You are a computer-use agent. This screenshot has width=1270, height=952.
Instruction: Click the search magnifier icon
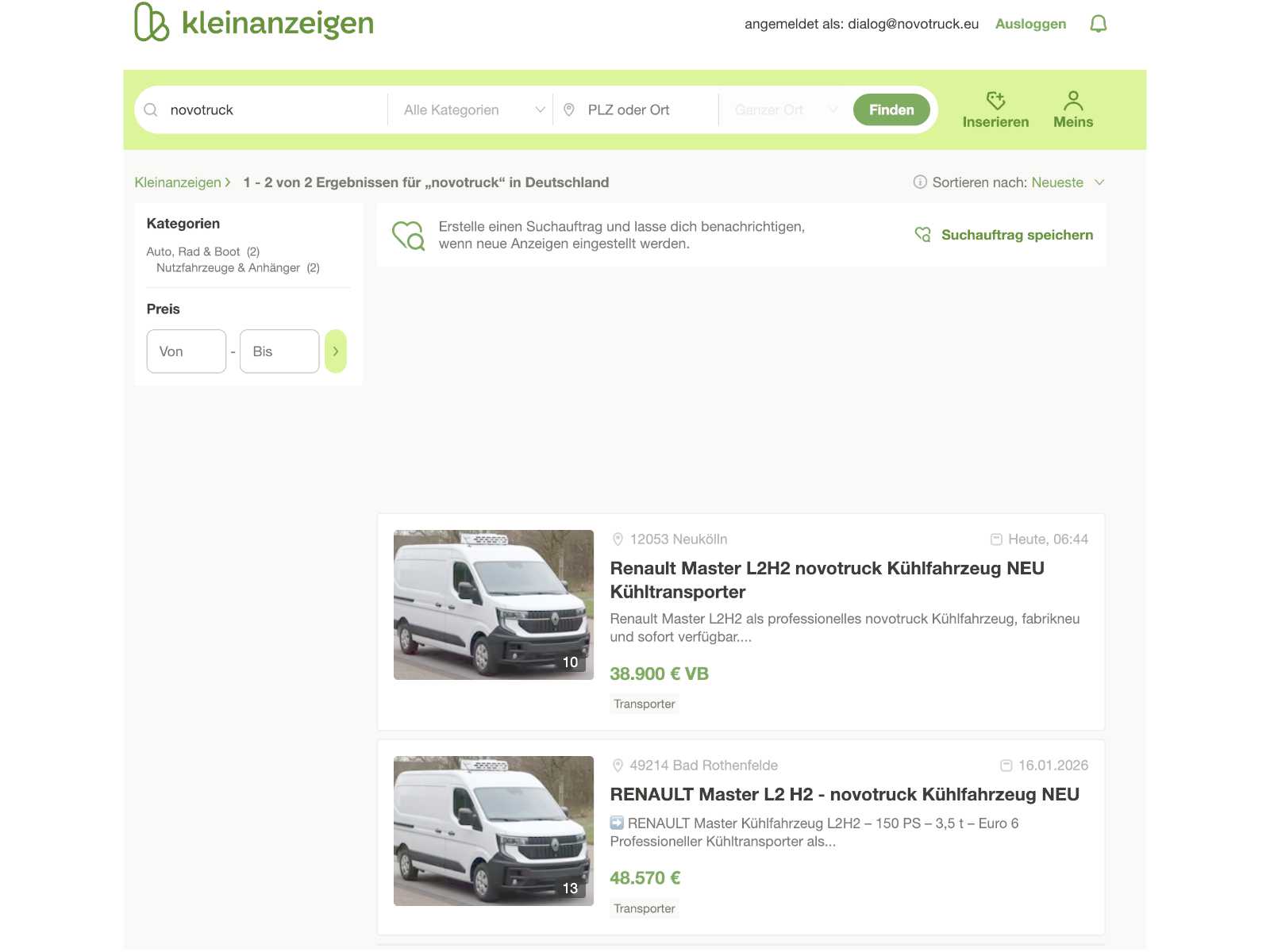151,110
